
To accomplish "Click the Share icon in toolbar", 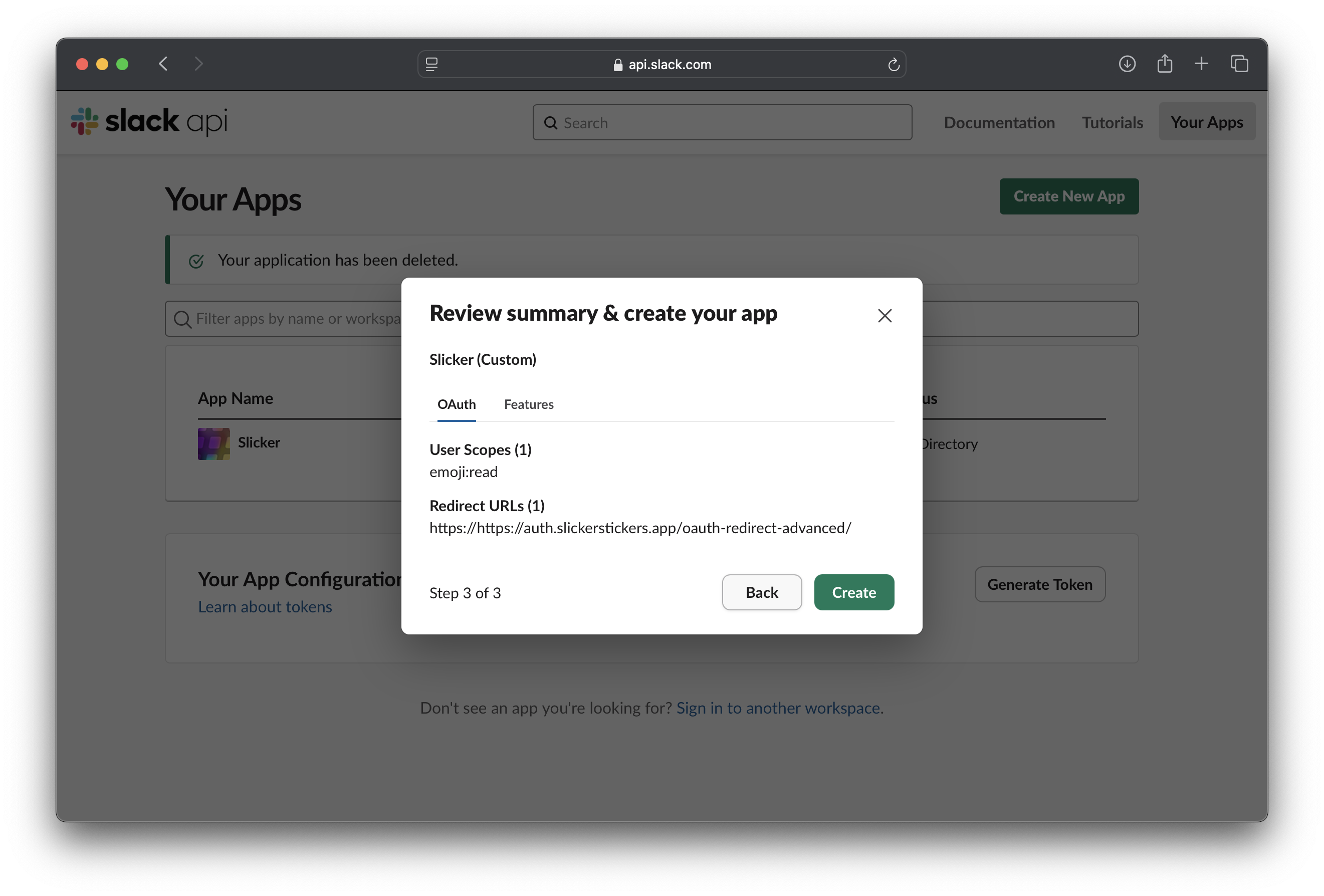I will pyautogui.click(x=1164, y=64).
